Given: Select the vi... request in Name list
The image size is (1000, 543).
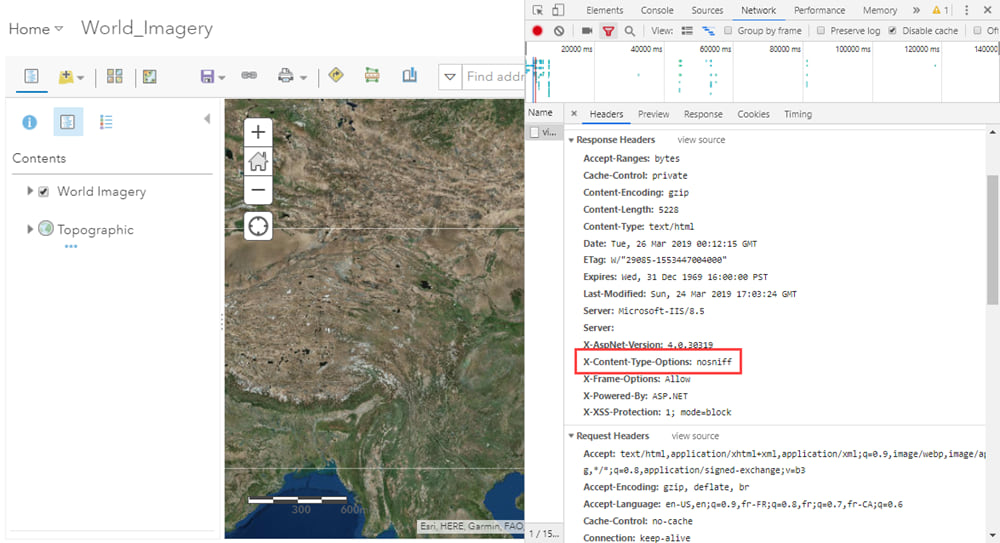Looking at the screenshot, I should coord(544,132).
